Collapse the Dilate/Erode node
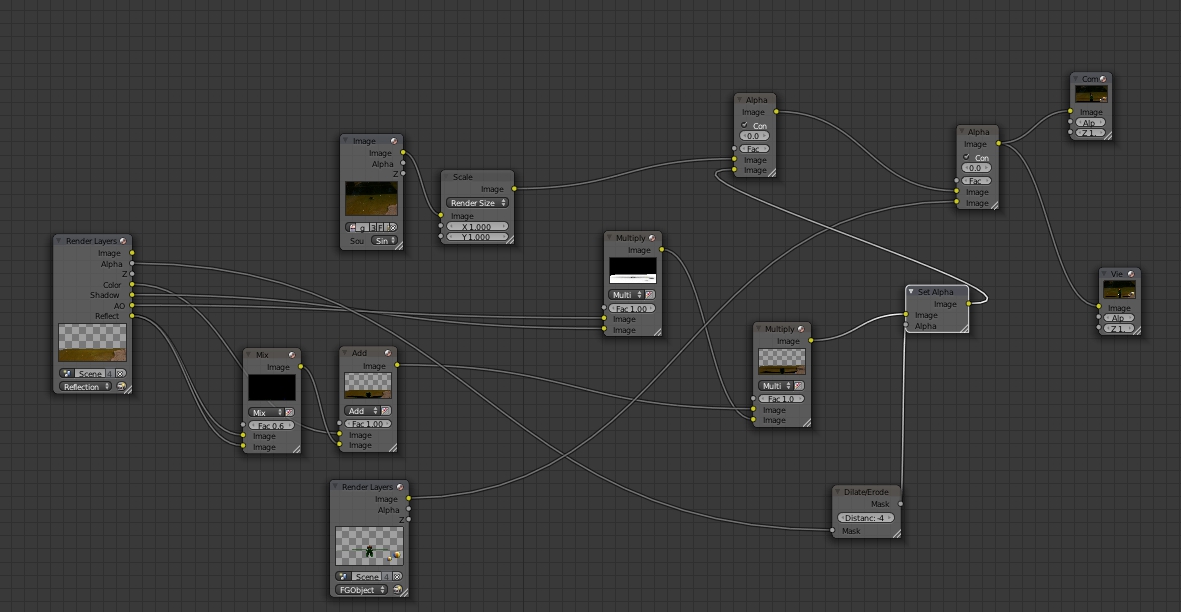This screenshot has height=612, width=1181. pyautogui.click(x=838, y=492)
